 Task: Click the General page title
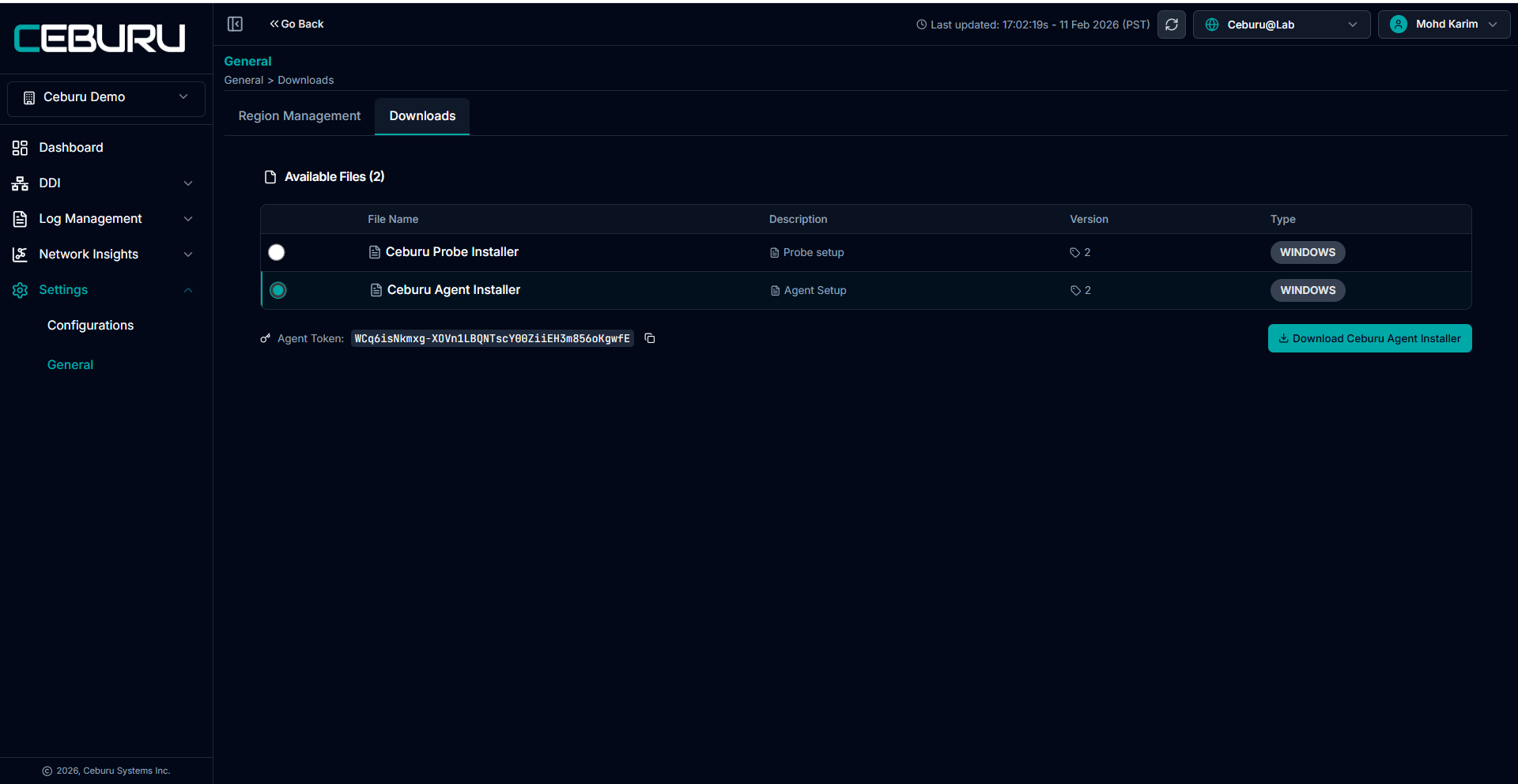pos(247,62)
